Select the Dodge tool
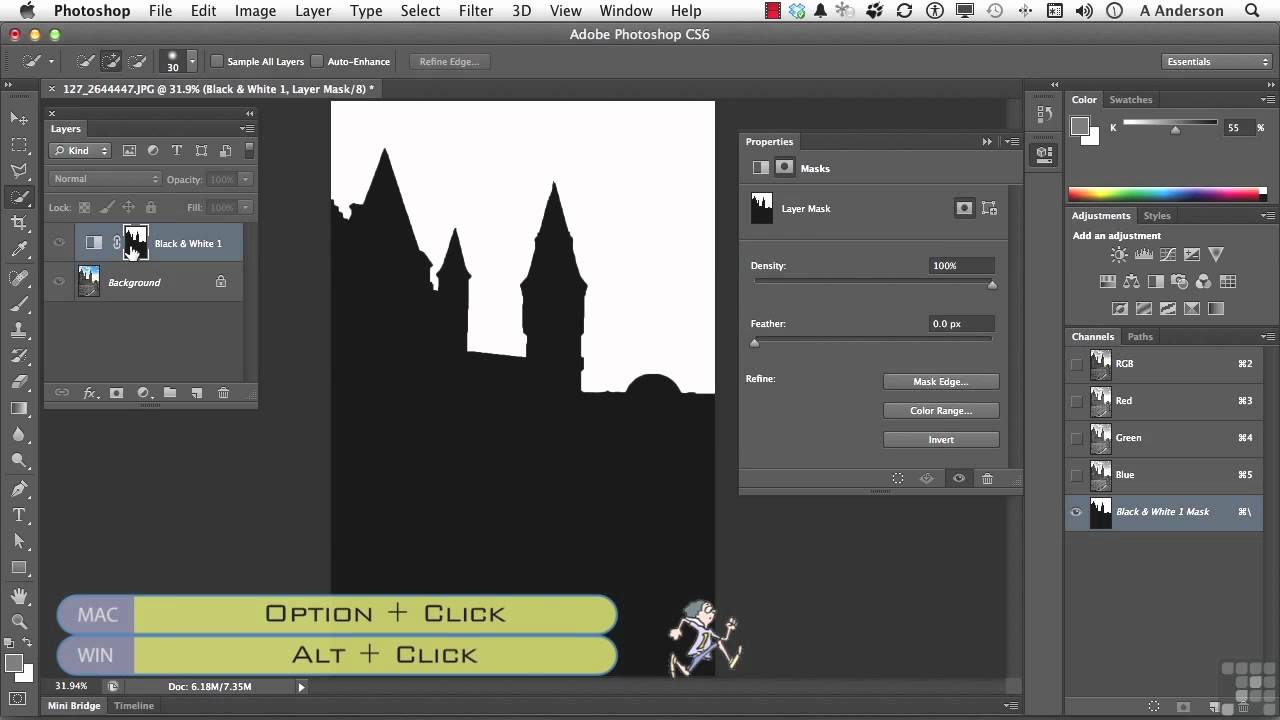The height and width of the screenshot is (720, 1280). coord(19,460)
